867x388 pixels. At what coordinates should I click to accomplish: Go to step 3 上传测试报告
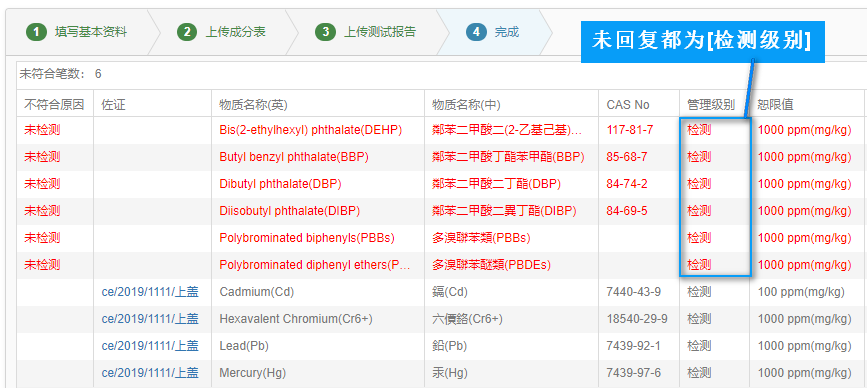coord(365,32)
